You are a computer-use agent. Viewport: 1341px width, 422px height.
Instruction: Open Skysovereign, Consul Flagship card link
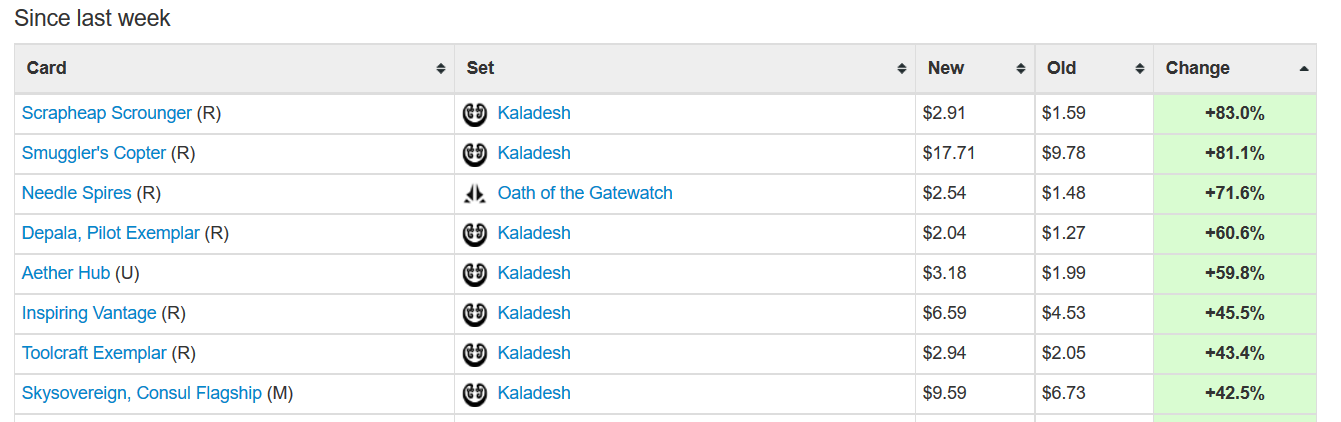(x=142, y=393)
